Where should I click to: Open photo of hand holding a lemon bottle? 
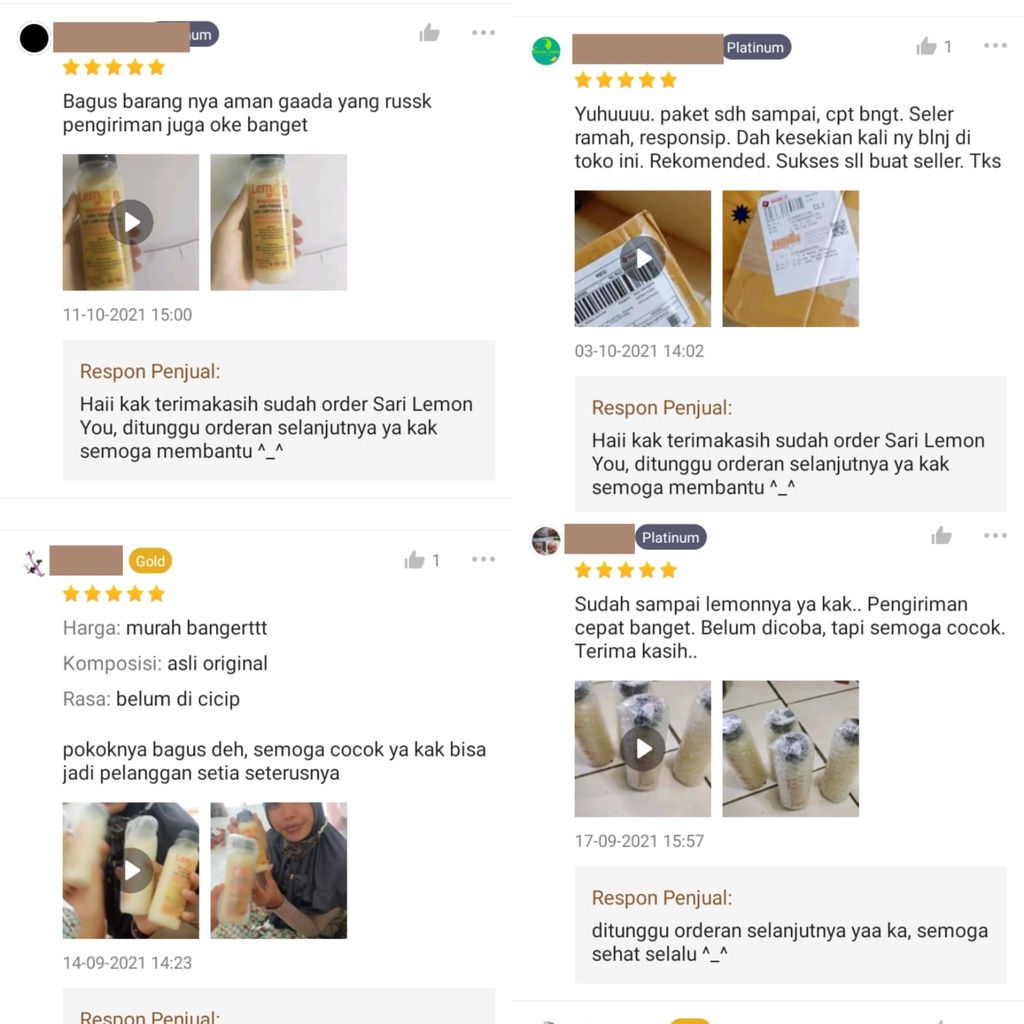[x=279, y=222]
